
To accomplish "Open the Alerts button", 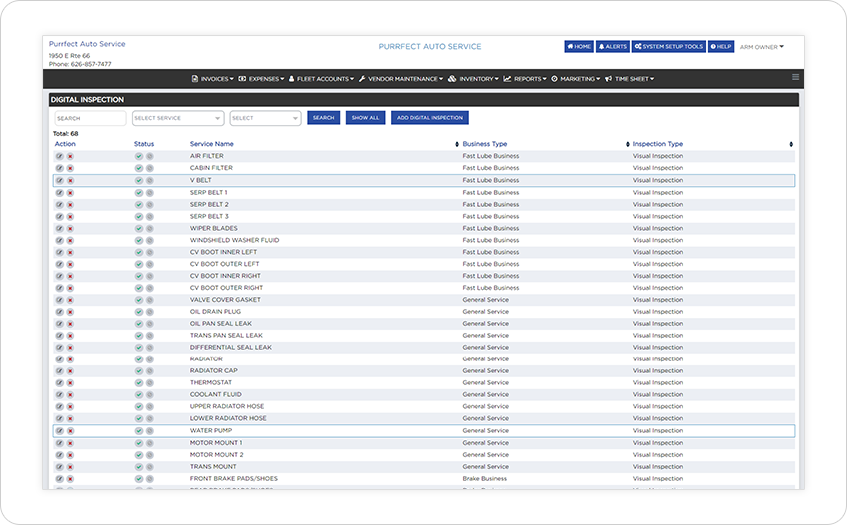I will [x=613, y=46].
